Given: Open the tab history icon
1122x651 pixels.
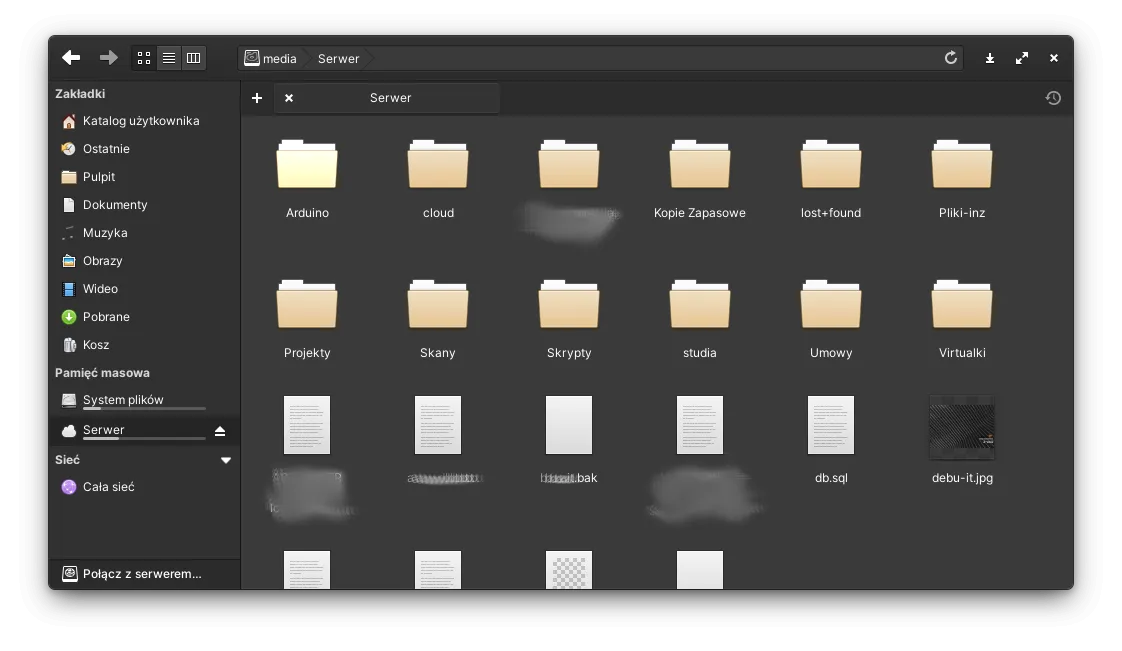Looking at the screenshot, I should [1053, 98].
